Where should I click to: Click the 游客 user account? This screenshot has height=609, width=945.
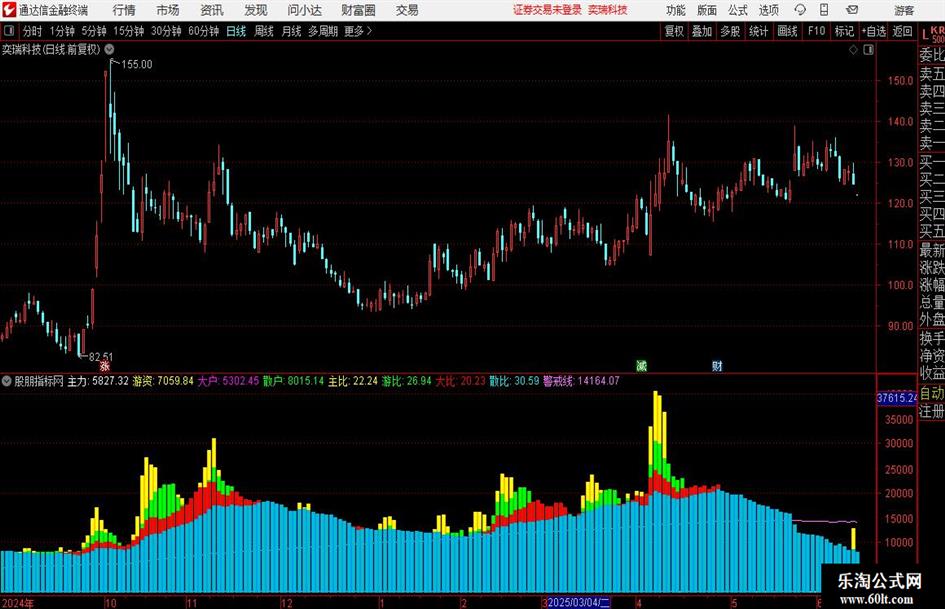(904, 10)
